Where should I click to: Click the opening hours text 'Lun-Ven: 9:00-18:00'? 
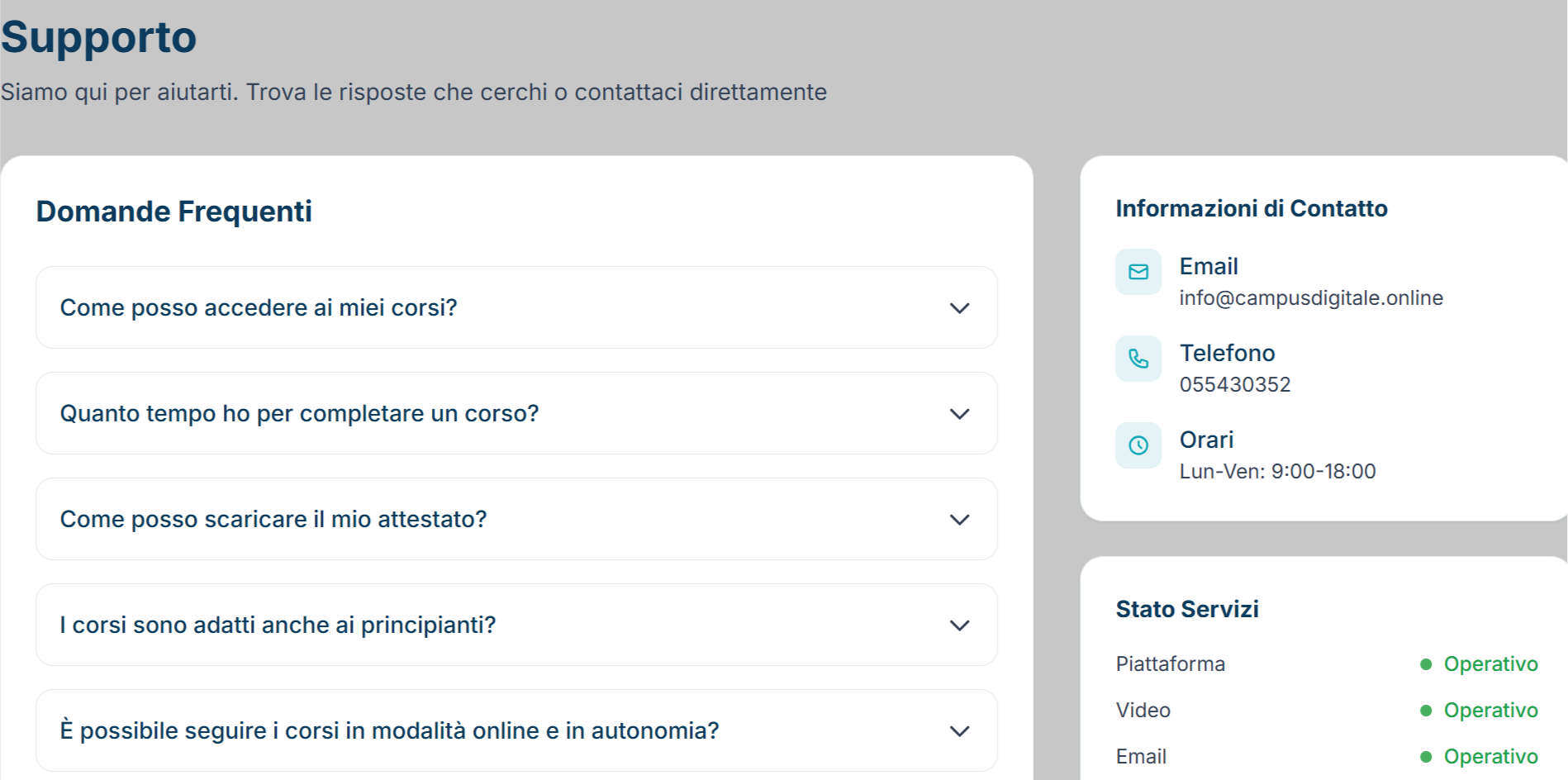(x=1277, y=471)
